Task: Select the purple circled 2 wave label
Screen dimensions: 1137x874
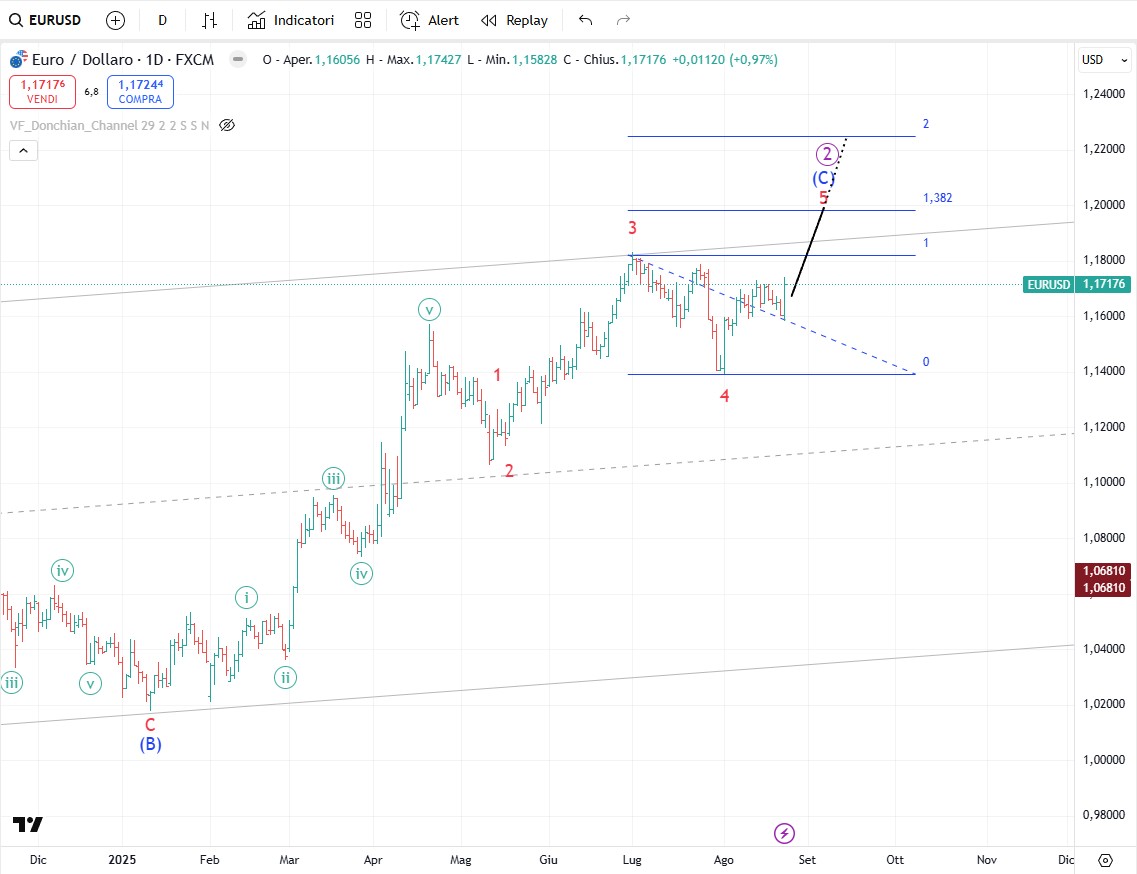Action: [827, 154]
